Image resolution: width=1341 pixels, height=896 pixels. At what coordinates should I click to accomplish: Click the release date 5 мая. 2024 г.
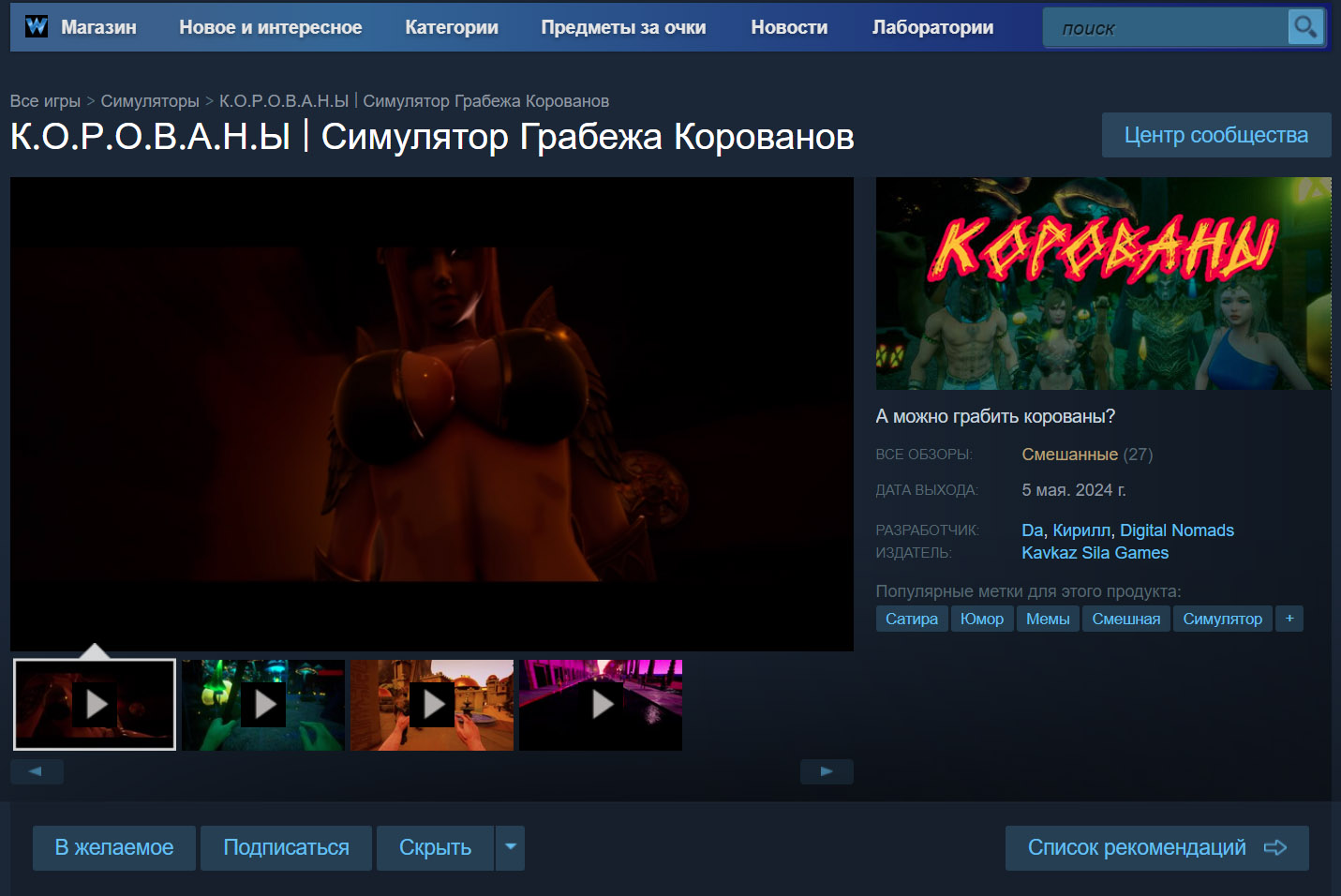coord(1074,490)
